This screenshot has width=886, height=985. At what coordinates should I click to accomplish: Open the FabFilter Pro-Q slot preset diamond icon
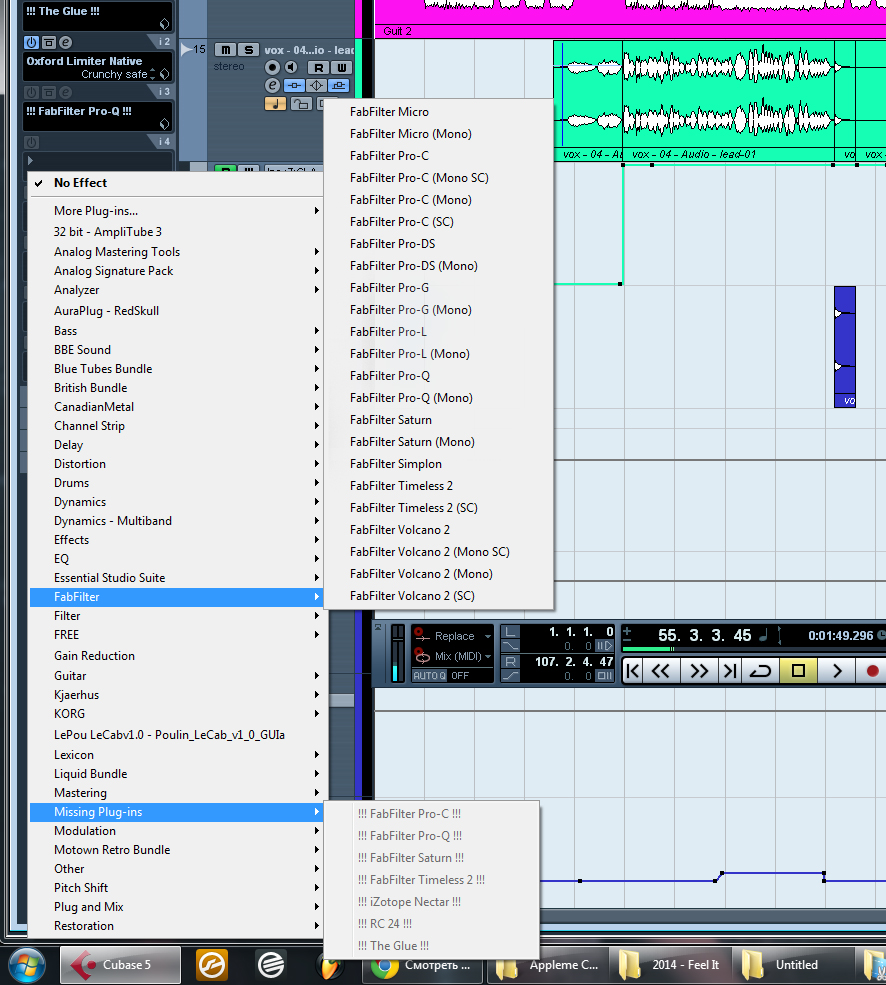click(164, 124)
